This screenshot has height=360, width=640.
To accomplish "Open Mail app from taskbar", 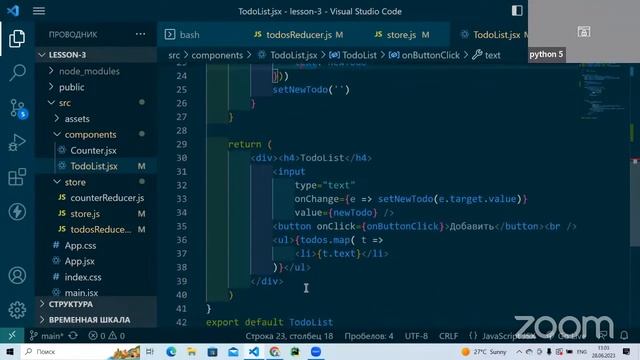I will coord(233,351).
